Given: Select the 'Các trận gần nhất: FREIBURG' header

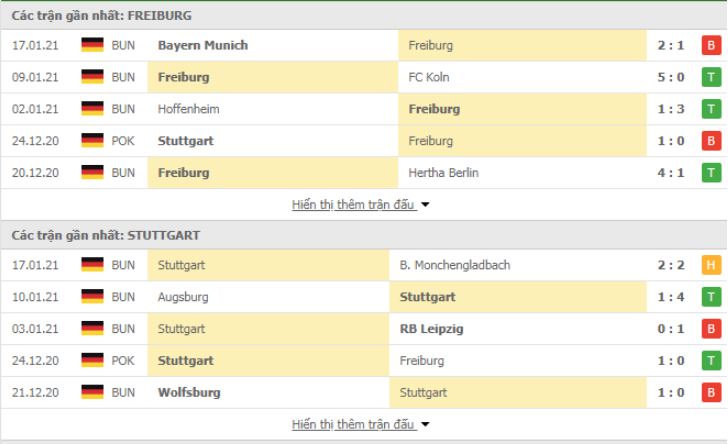Looking at the screenshot, I should (102, 16).
